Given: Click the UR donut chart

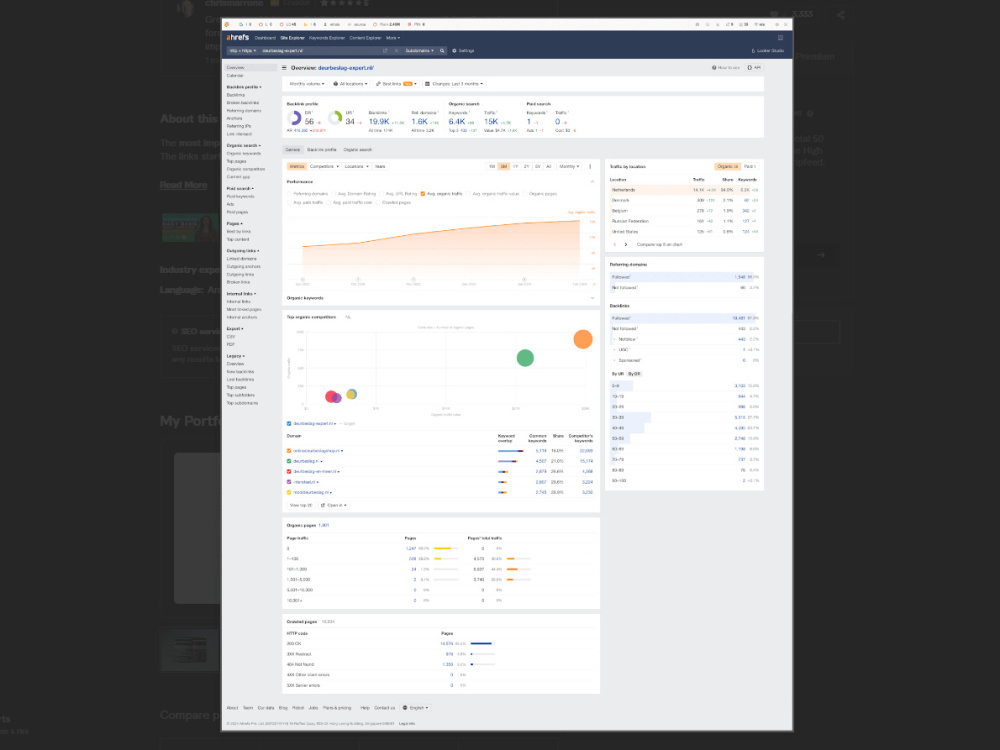Looking at the screenshot, I should point(335,117).
